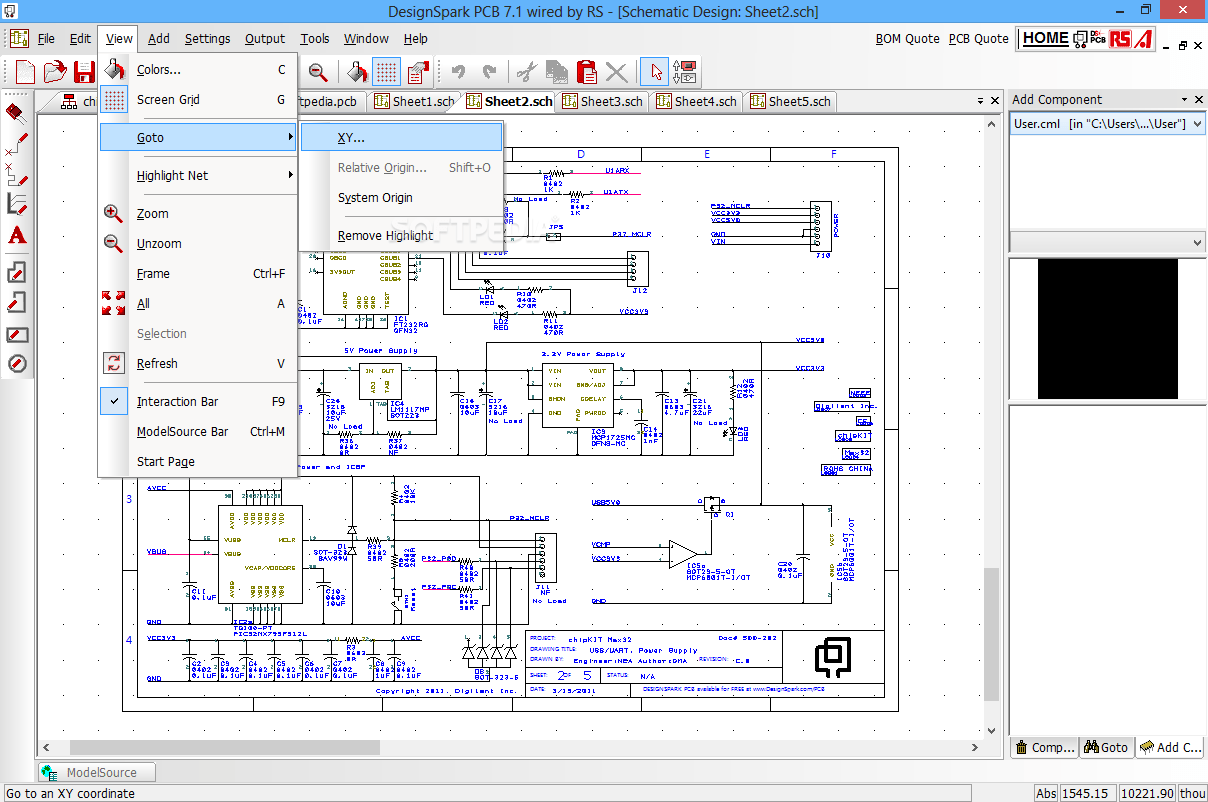Toggle the ModelSource bar at bottom left

95,771
